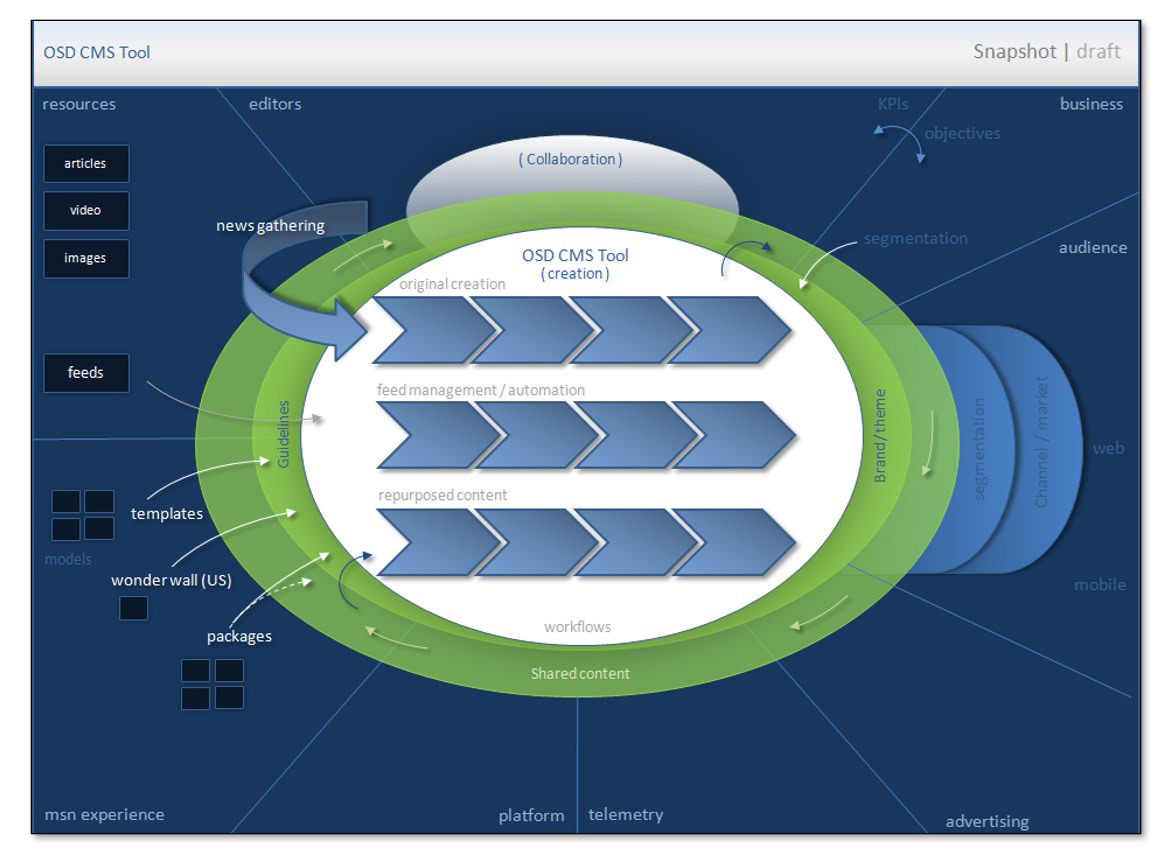
Task: Click the 'mobile' channel label
Action: 1100,585
